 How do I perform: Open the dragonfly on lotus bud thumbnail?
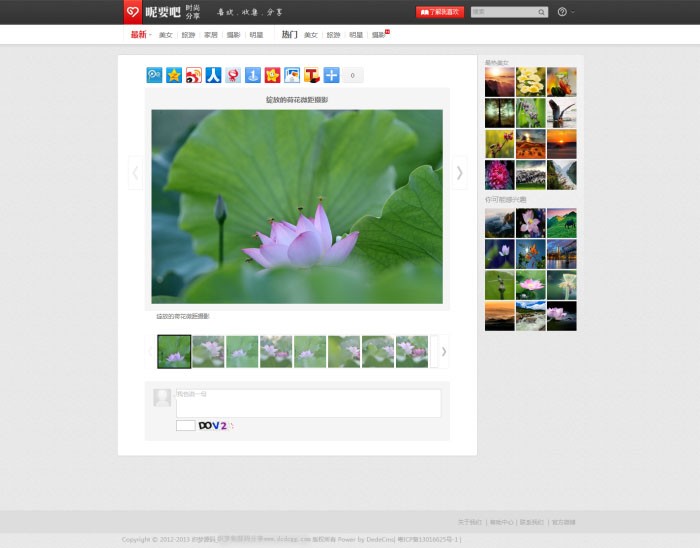(x=500, y=285)
